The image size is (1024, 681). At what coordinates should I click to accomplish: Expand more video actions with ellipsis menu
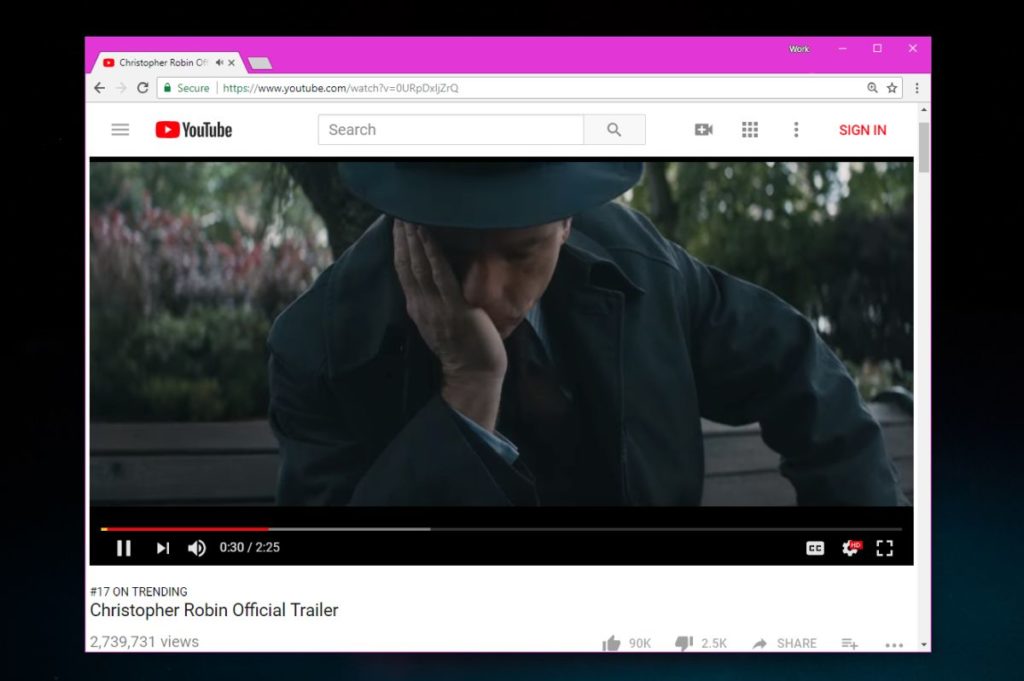point(894,644)
